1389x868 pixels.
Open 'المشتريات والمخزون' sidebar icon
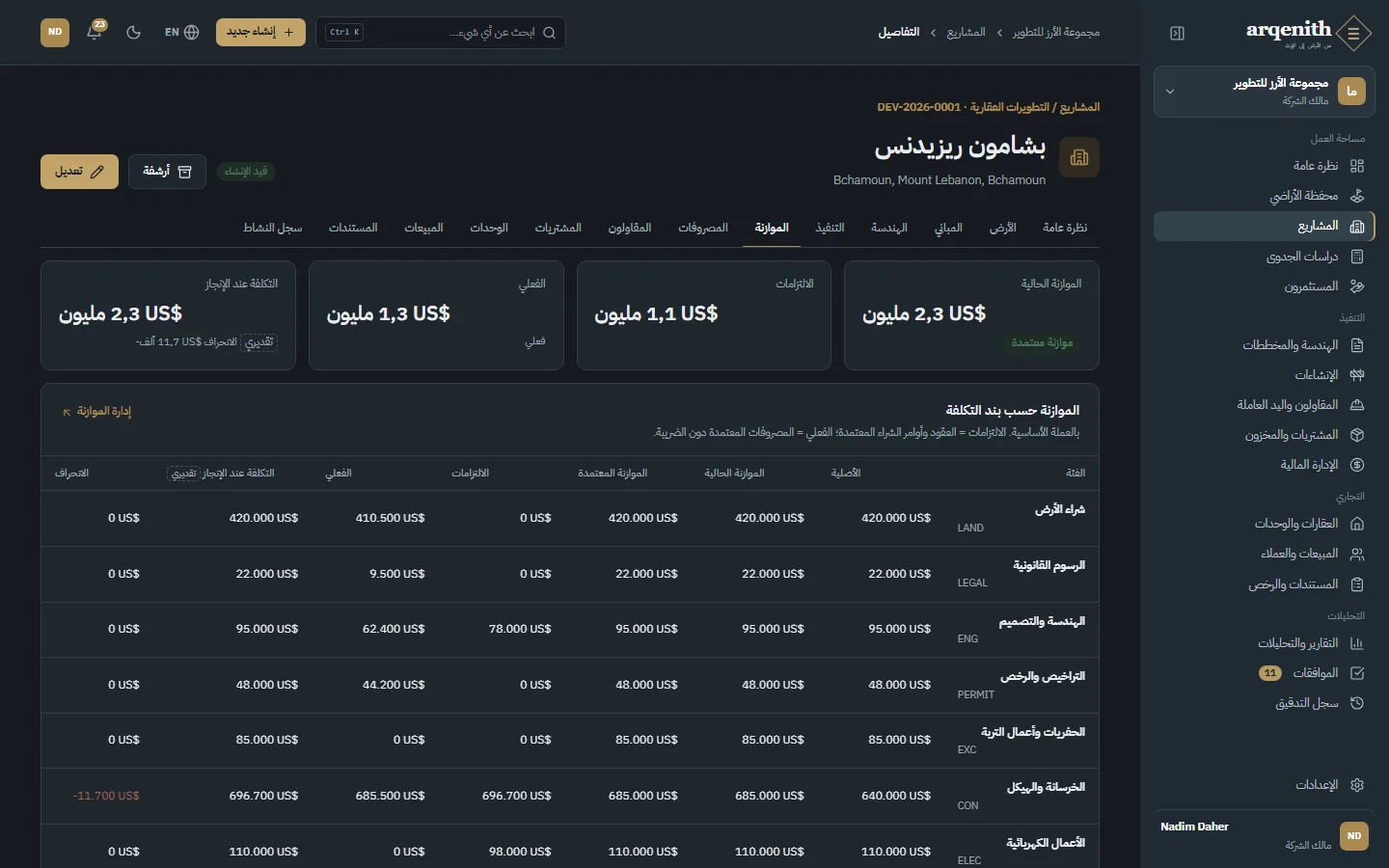[1357, 435]
